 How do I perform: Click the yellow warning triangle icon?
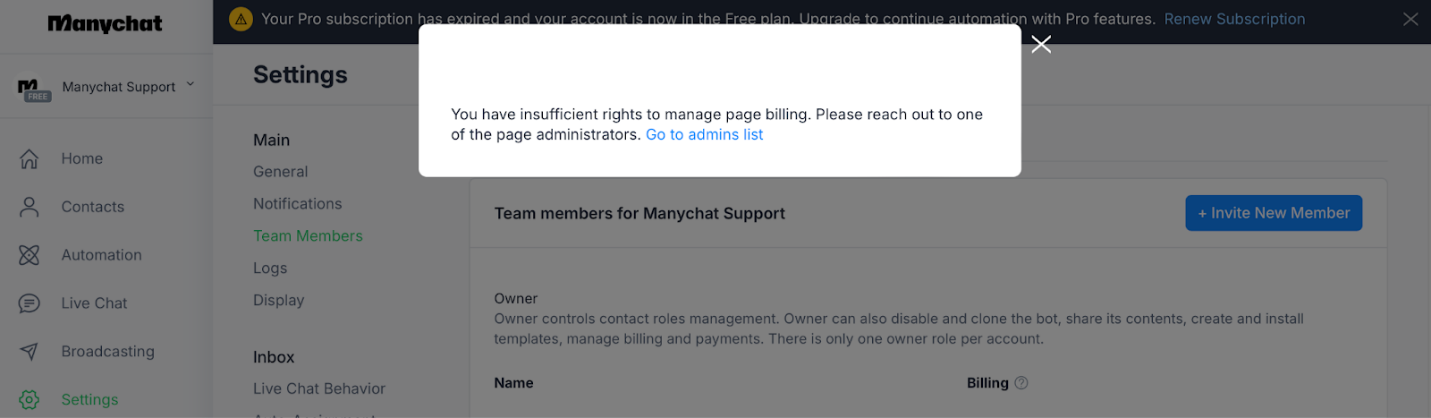(240, 19)
